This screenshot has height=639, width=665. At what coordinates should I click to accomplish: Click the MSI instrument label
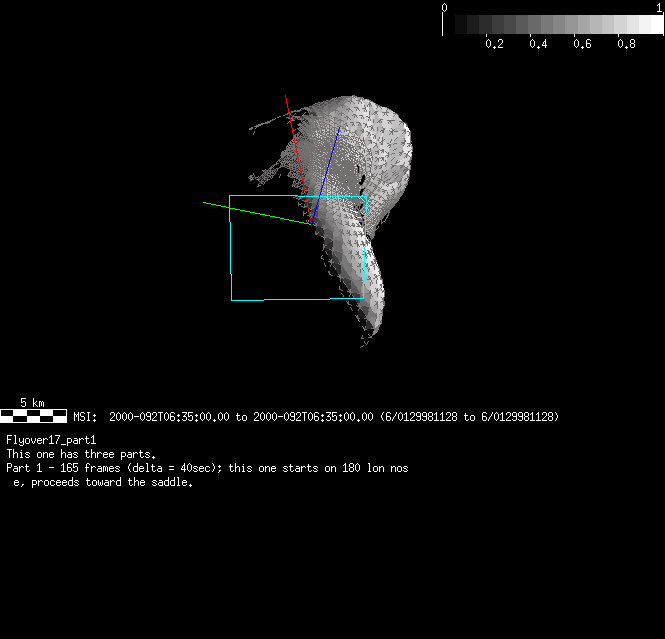[x=84, y=416]
